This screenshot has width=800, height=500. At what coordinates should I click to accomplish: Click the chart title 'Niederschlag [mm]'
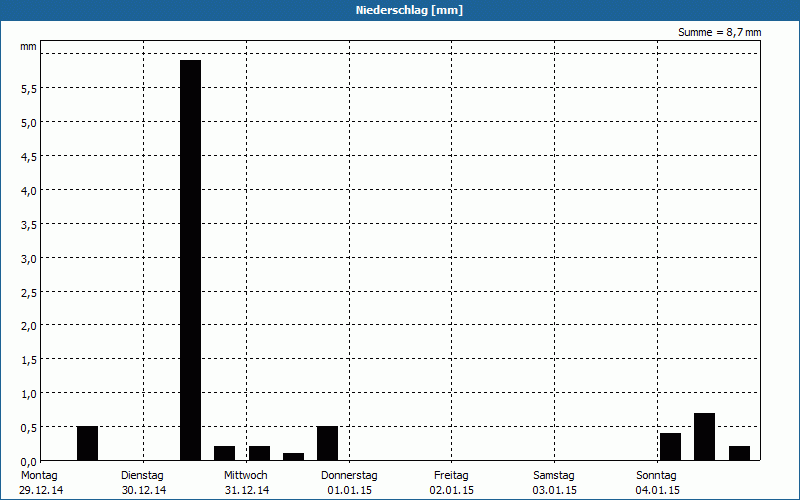(409, 10)
